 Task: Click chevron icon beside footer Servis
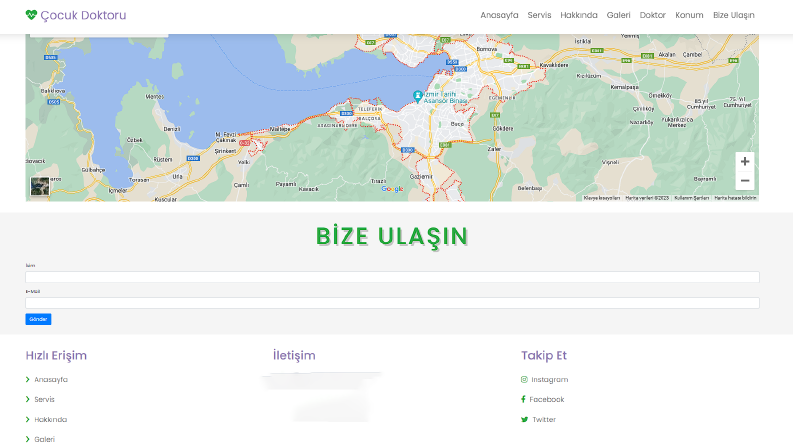coord(28,399)
